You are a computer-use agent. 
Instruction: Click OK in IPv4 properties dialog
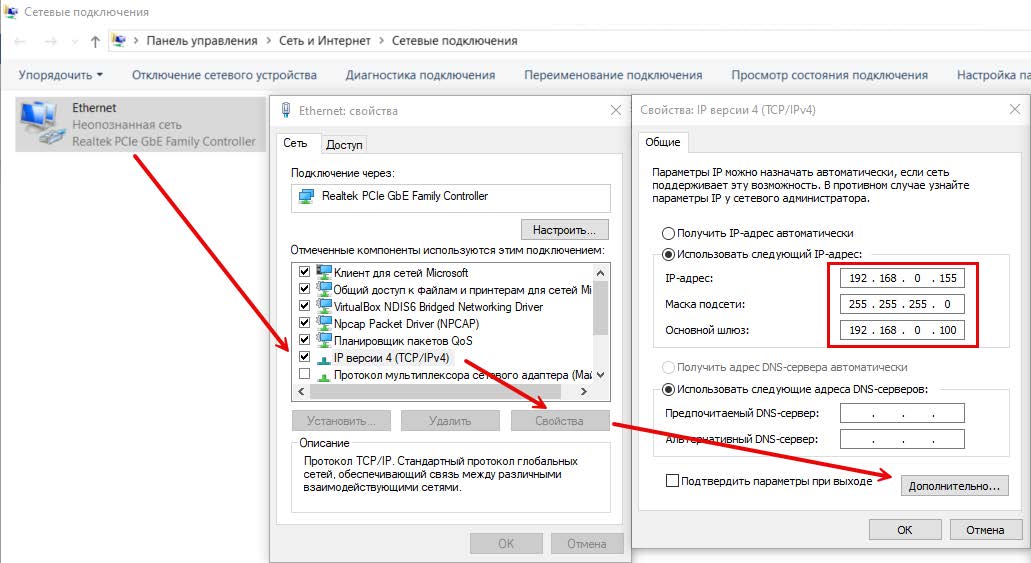[905, 529]
